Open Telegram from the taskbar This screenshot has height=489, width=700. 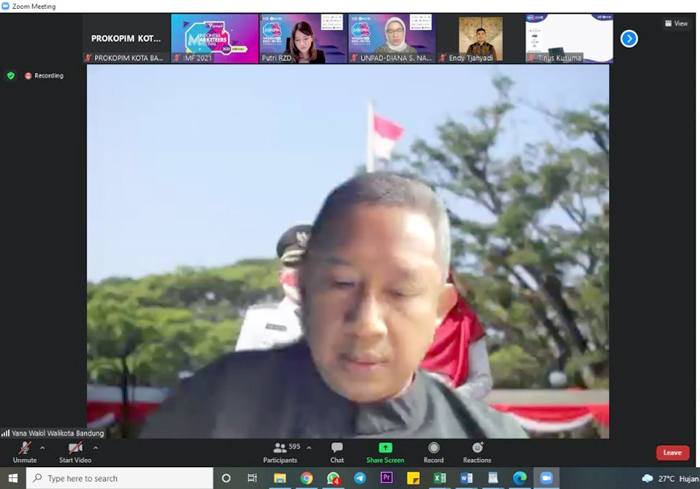[x=360, y=478]
